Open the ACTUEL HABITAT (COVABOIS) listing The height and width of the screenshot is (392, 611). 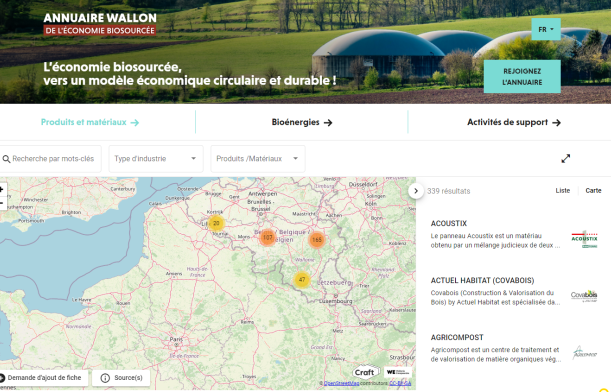482,280
